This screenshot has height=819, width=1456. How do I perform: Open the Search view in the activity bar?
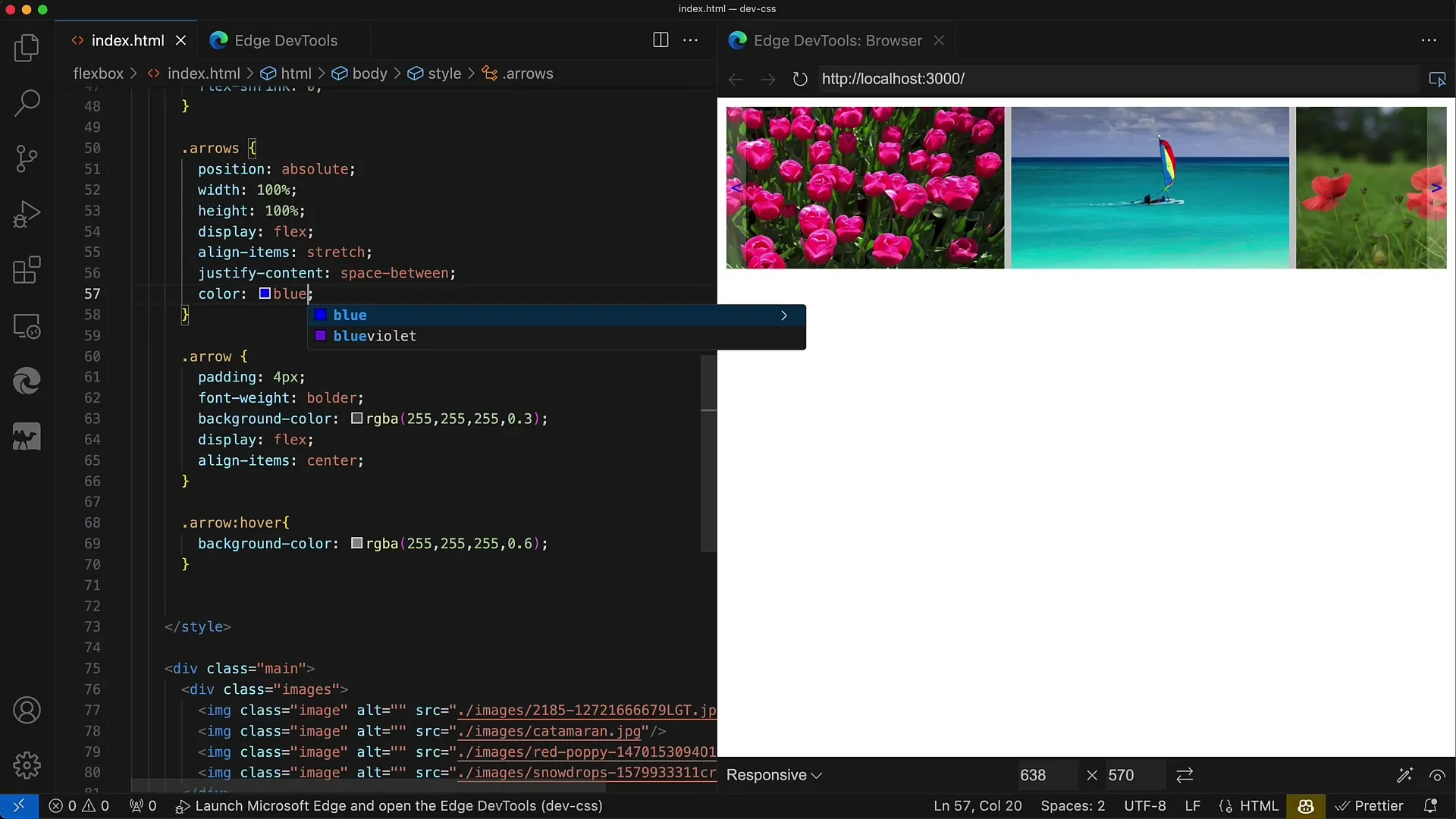(27, 103)
